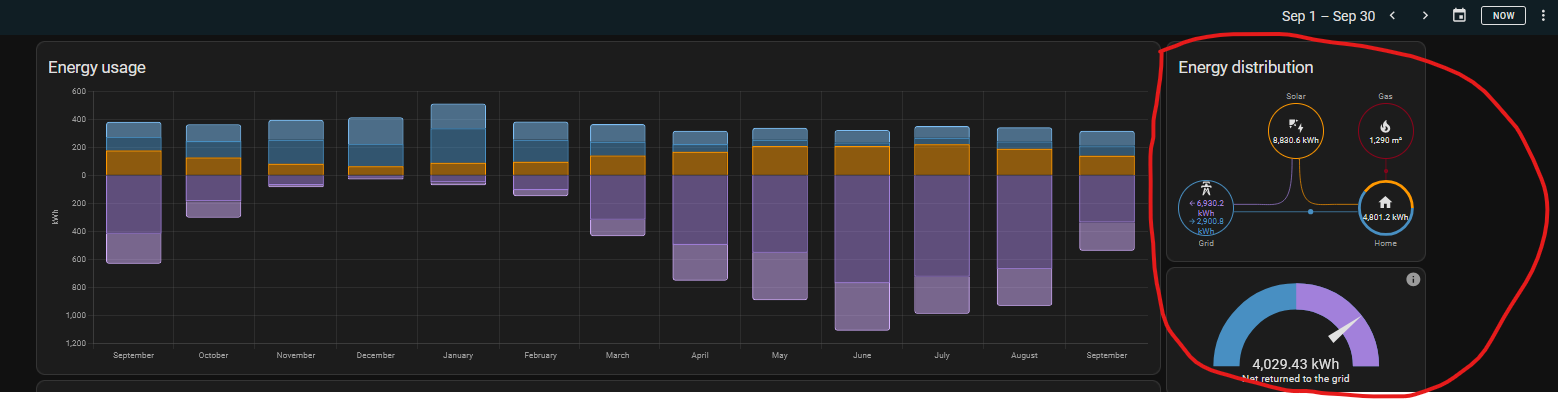Click April's bar in the usage chart
1558x399 pixels.
[x=700, y=205]
